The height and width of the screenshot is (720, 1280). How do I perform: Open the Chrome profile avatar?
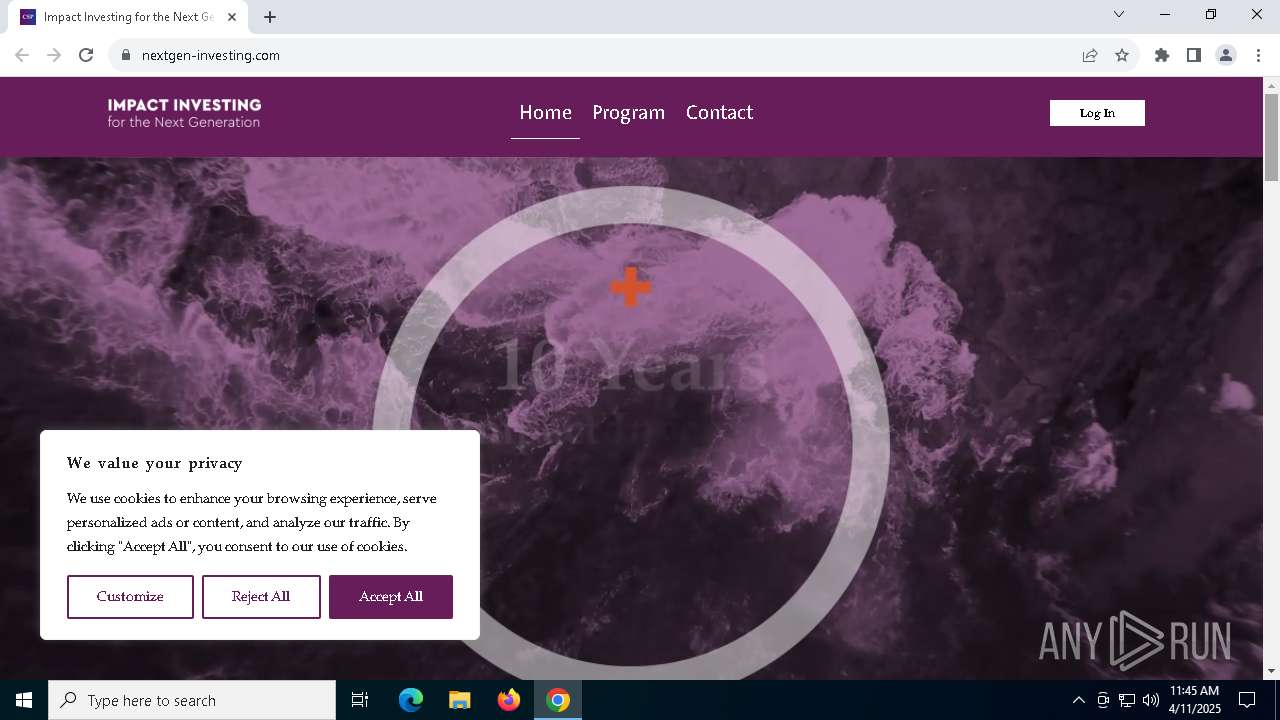[1226, 55]
